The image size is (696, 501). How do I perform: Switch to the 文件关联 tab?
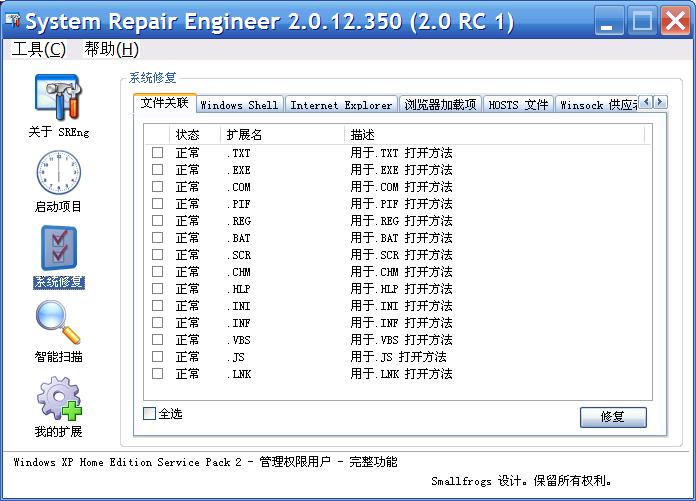(x=165, y=103)
